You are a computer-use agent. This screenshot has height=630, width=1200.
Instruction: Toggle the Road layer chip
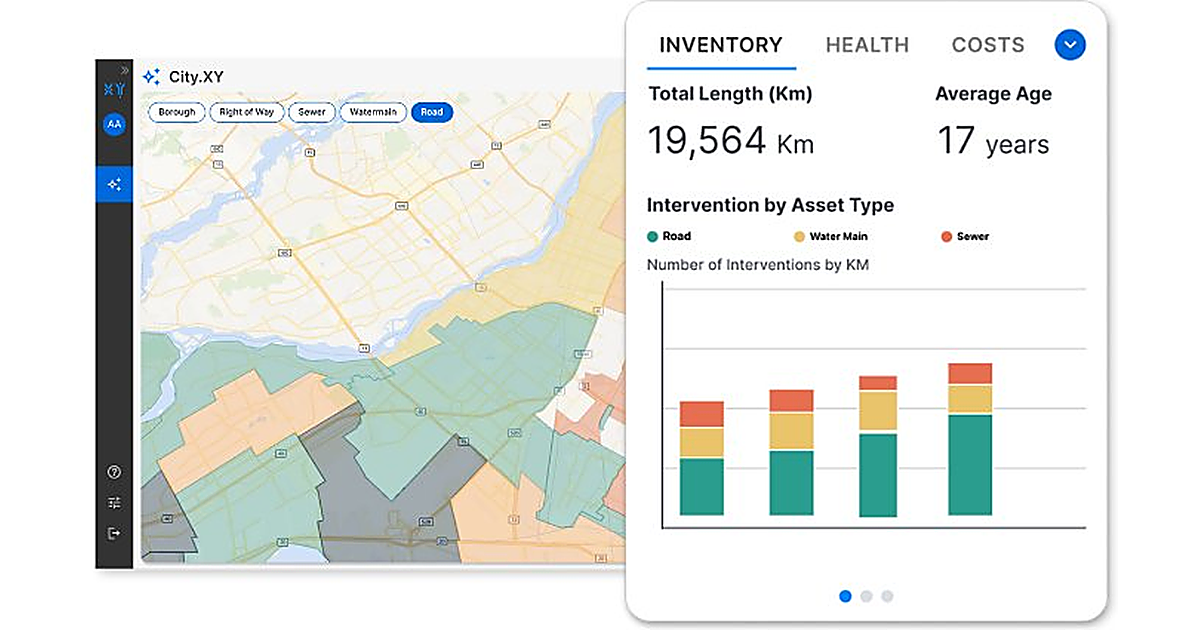click(x=432, y=112)
